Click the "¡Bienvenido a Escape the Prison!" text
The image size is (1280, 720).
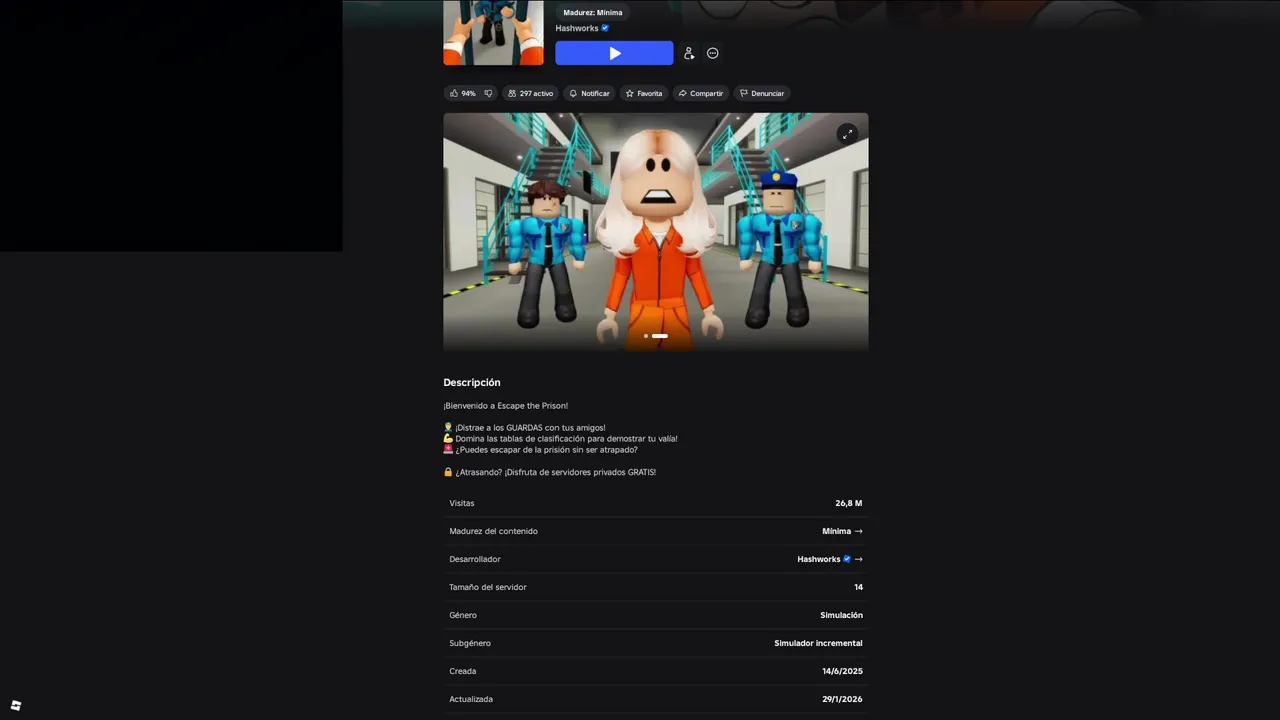(x=506, y=406)
